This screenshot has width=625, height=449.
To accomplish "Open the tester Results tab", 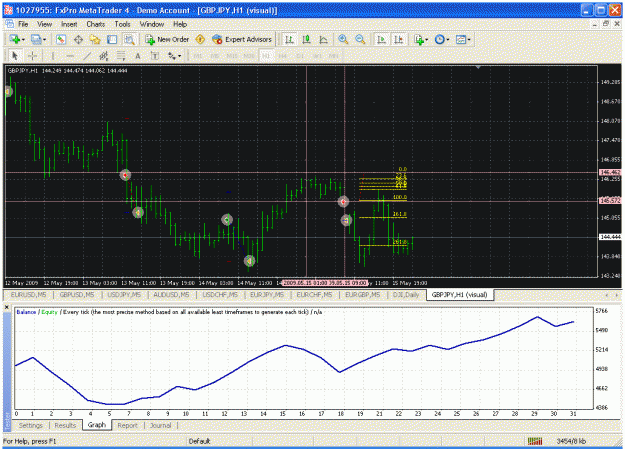I will point(65,425).
